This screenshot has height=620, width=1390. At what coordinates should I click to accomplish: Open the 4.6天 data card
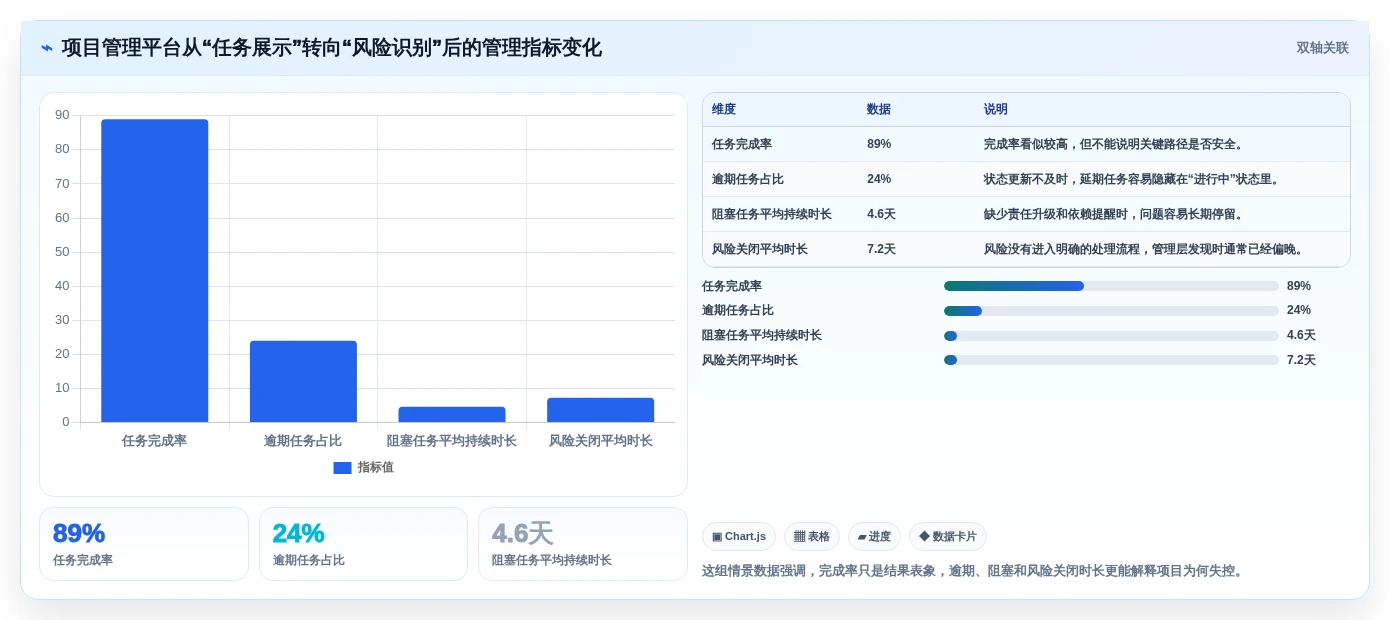tap(583, 544)
